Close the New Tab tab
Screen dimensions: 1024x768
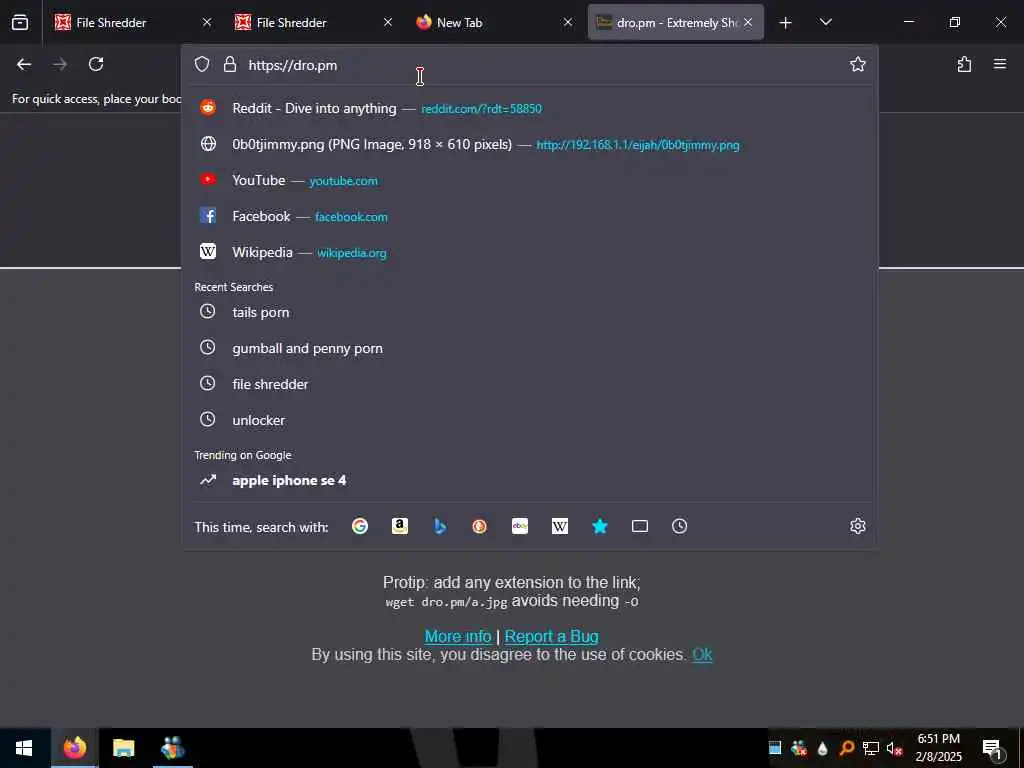coord(568,23)
